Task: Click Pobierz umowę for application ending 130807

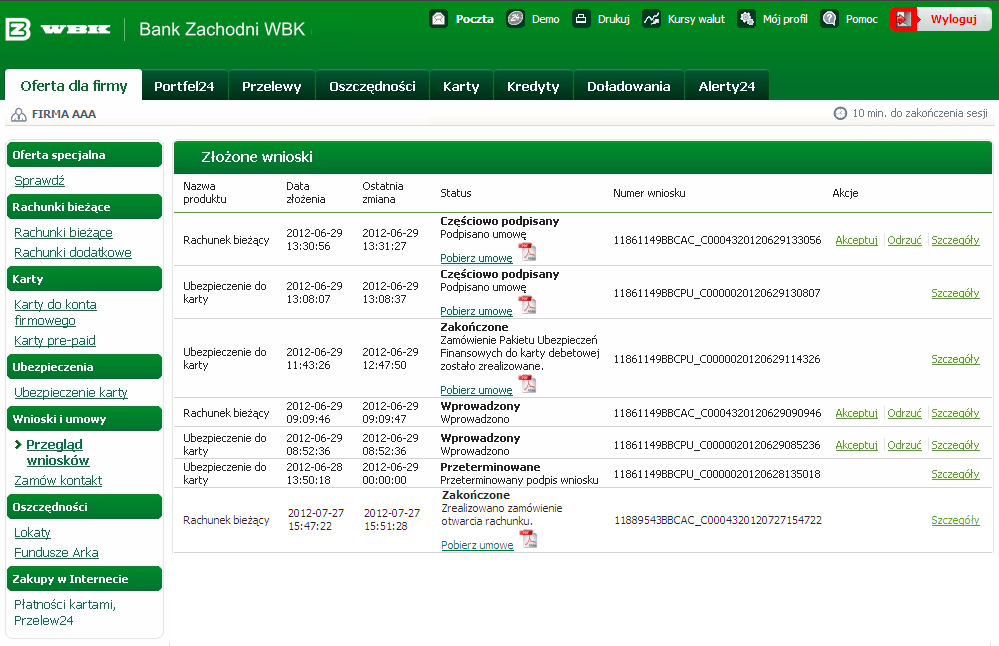Action: pyautogui.click(x=476, y=311)
